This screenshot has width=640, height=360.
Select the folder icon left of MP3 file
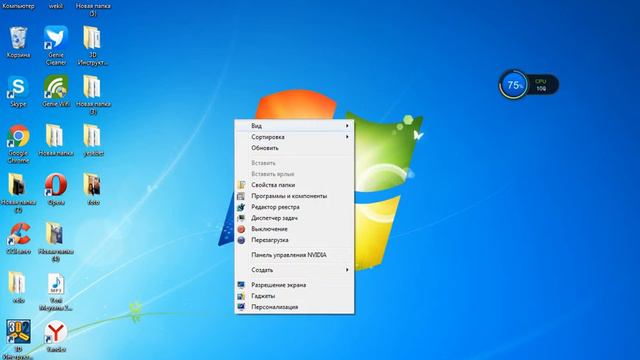coord(18,283)
